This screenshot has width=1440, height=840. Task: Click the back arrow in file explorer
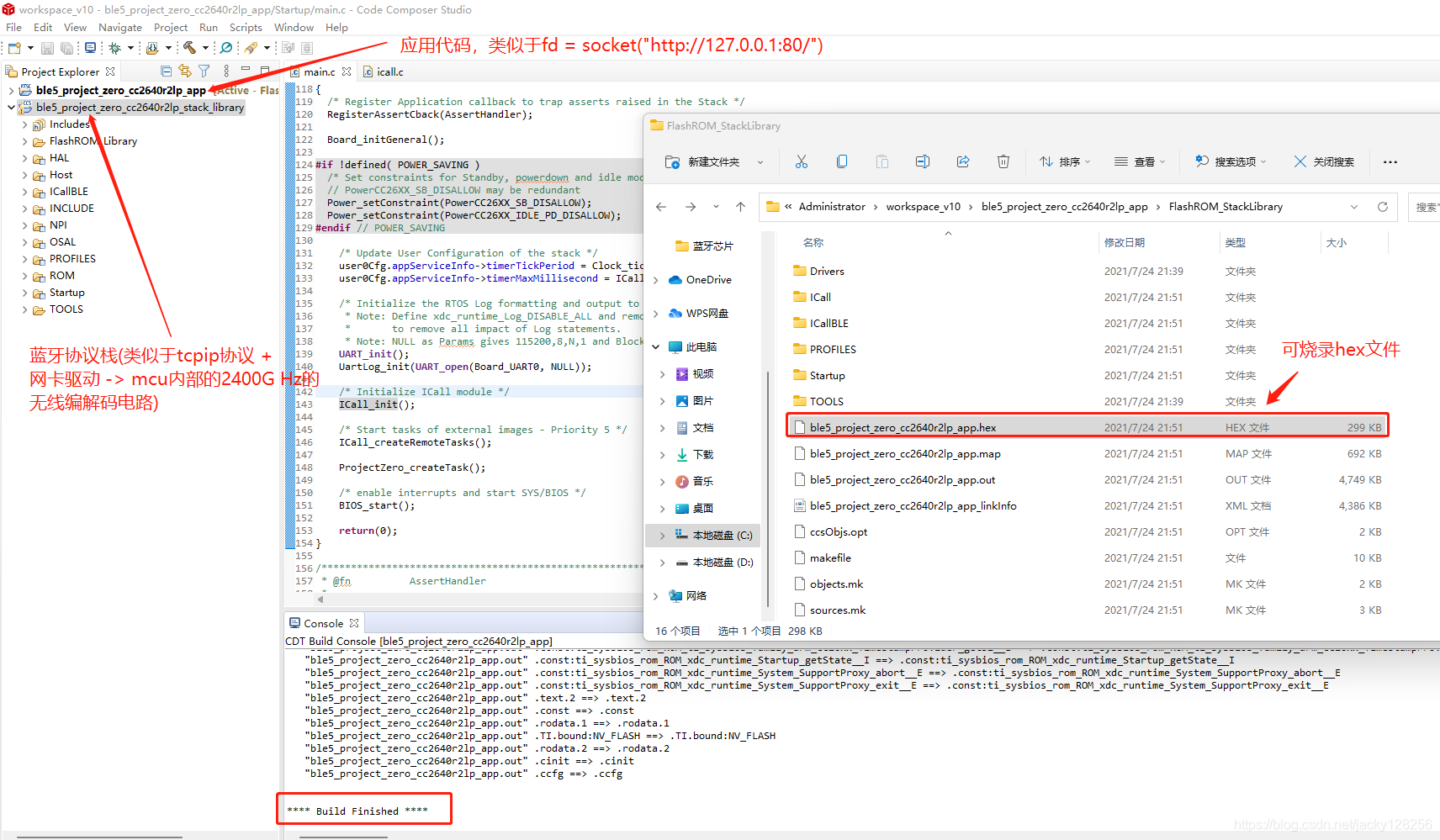click(x=661, y=207)
